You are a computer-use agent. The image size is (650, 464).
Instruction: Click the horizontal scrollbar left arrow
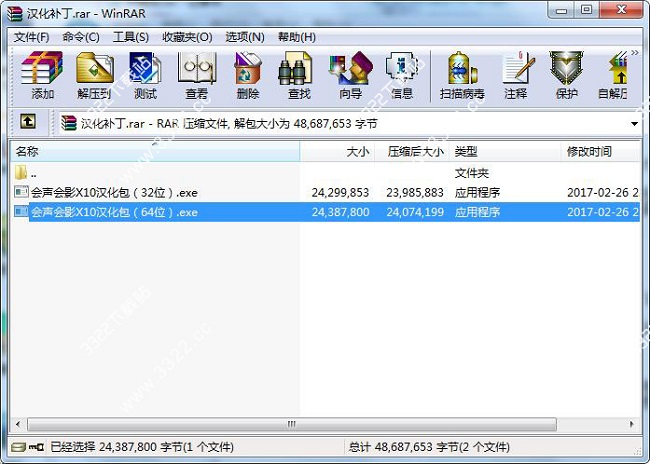point(18,424)
